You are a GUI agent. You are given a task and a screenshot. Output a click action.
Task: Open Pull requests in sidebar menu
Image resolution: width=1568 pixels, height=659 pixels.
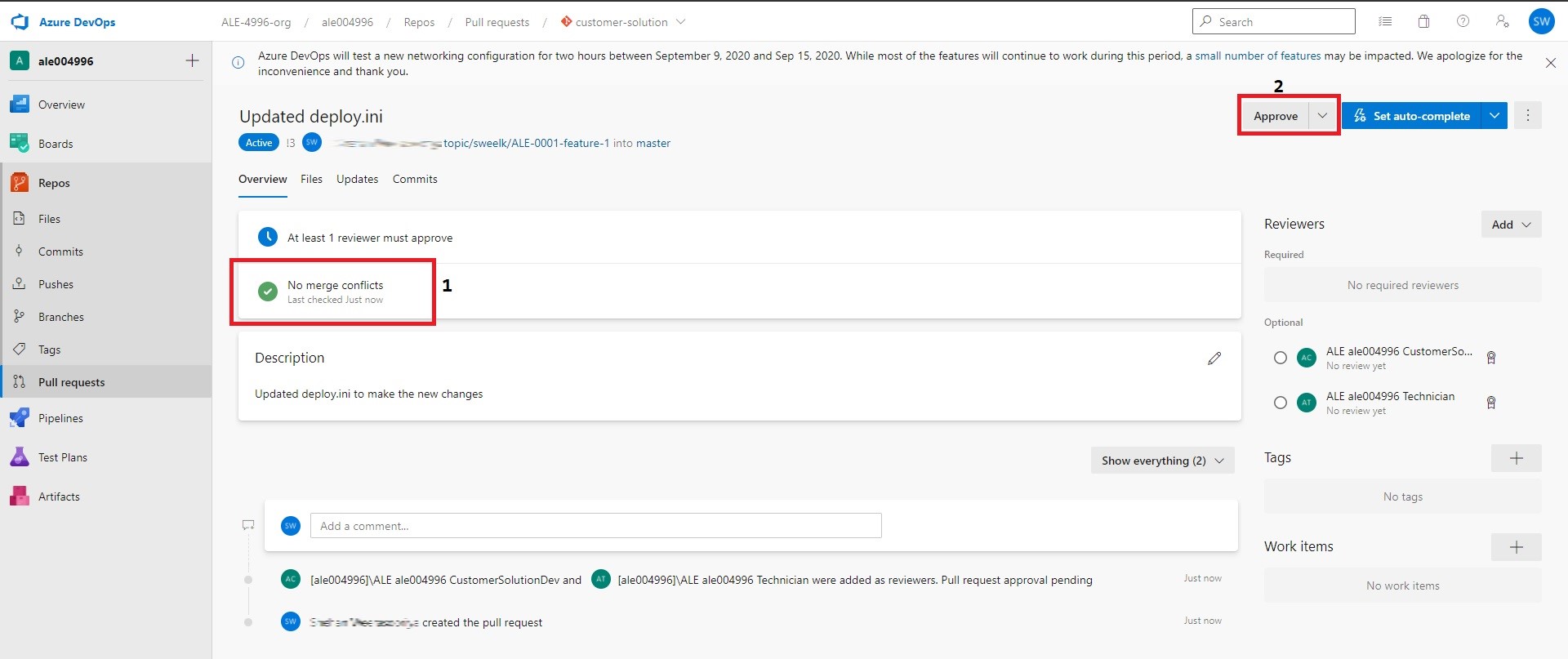pyautogui.click(x=106, y=381)
